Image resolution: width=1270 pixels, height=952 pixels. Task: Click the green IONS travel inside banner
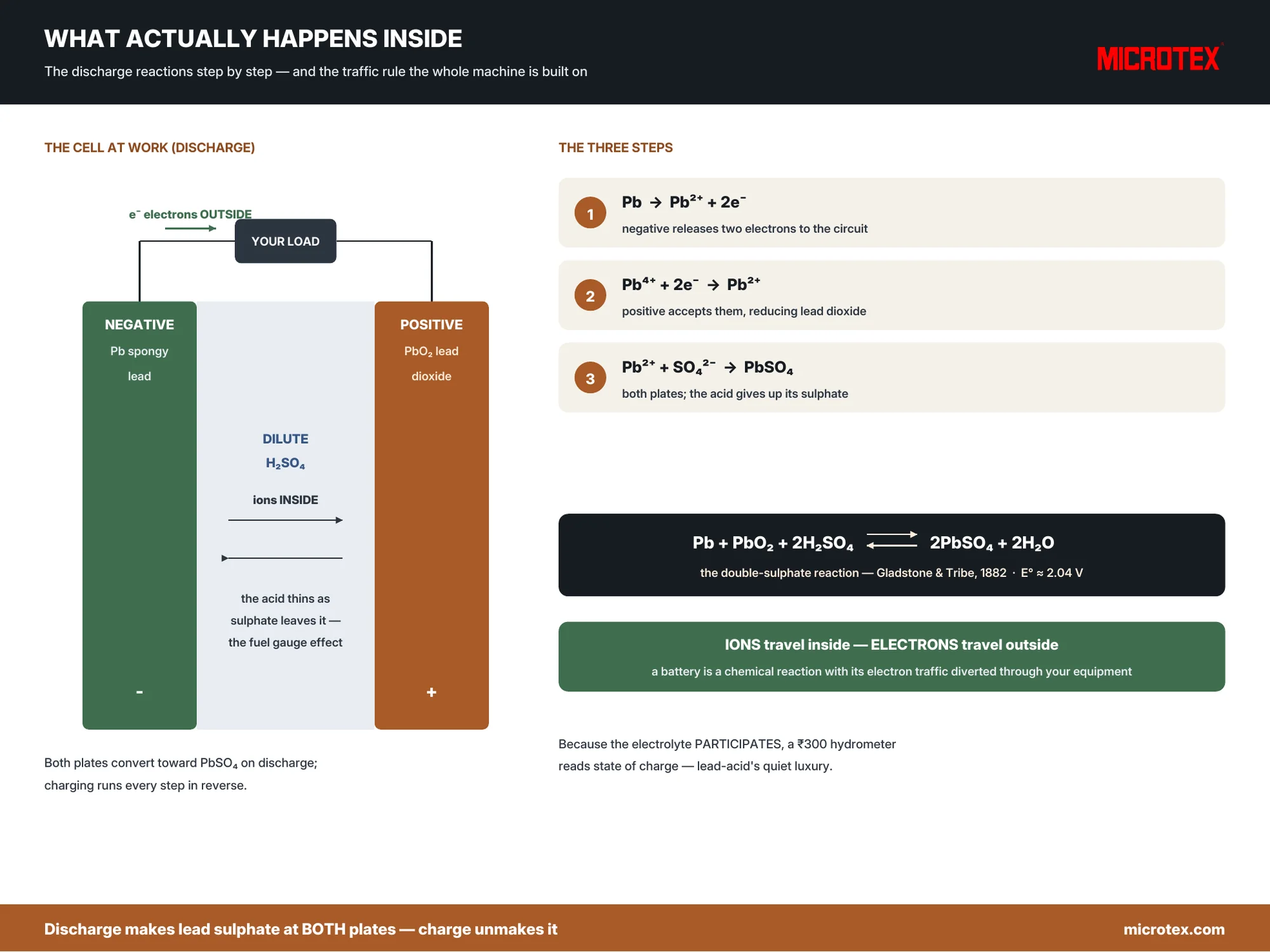(892, 657)
